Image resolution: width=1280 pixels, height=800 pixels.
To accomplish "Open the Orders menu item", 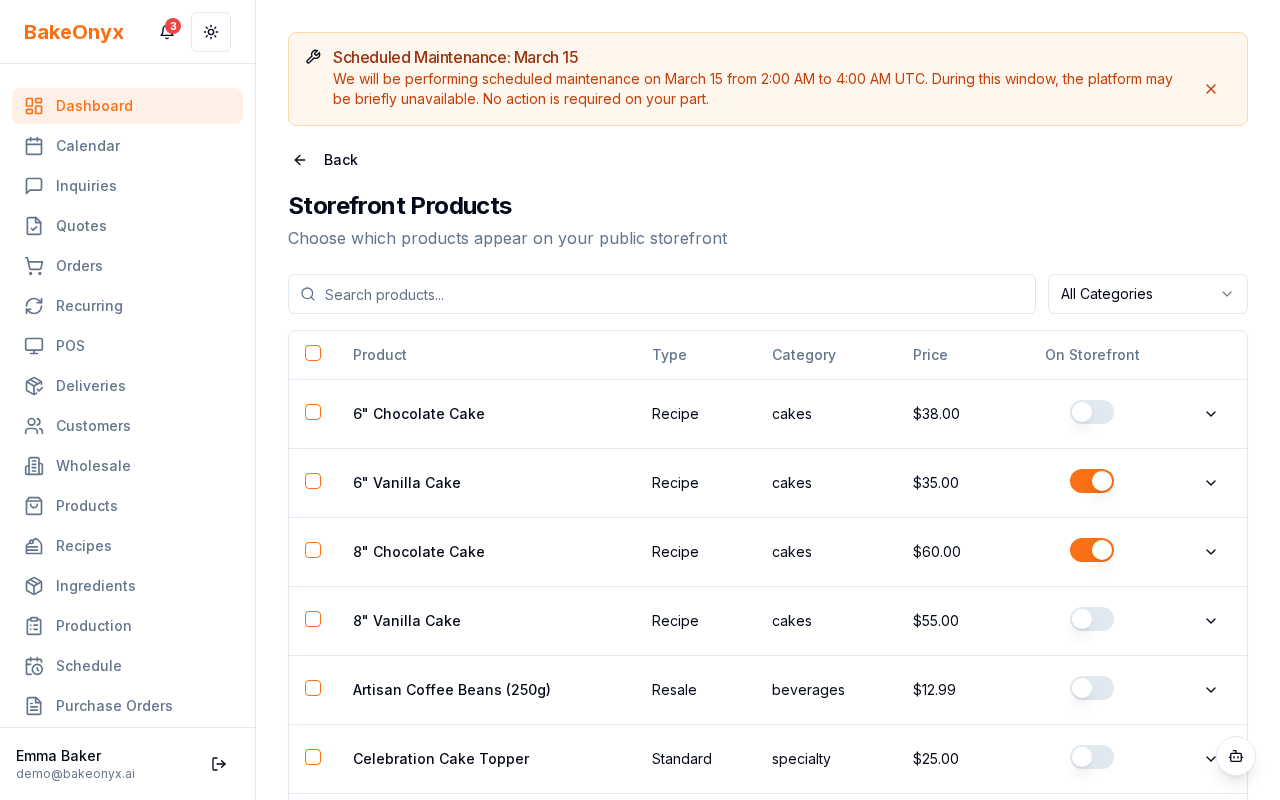I will [x=79, y=266].
